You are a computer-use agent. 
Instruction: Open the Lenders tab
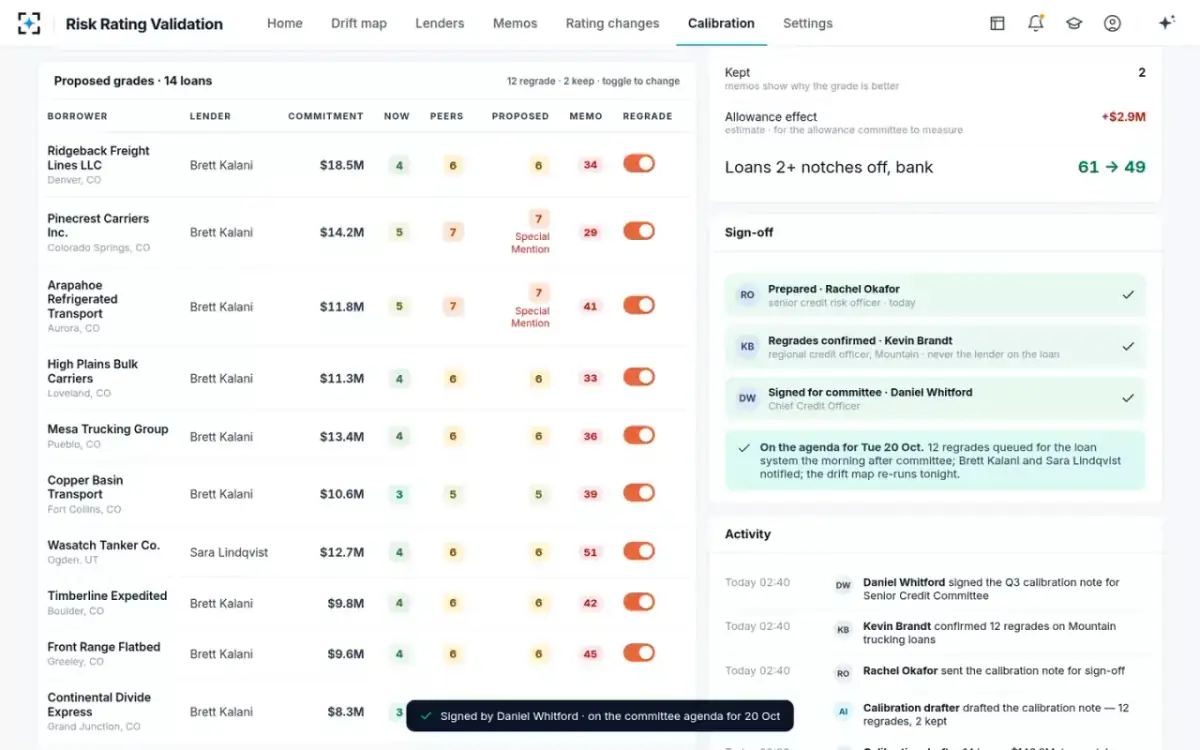coord(440,23)
